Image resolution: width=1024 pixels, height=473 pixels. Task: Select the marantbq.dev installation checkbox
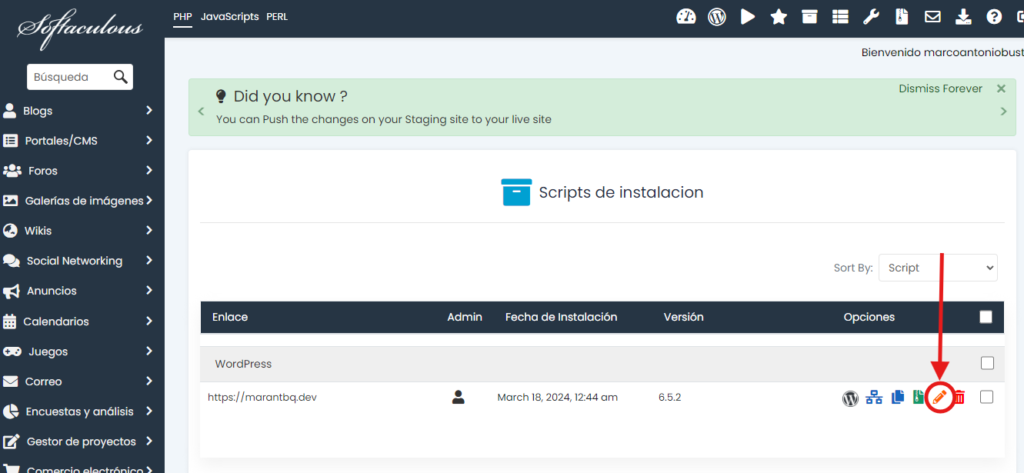point(987,397)
